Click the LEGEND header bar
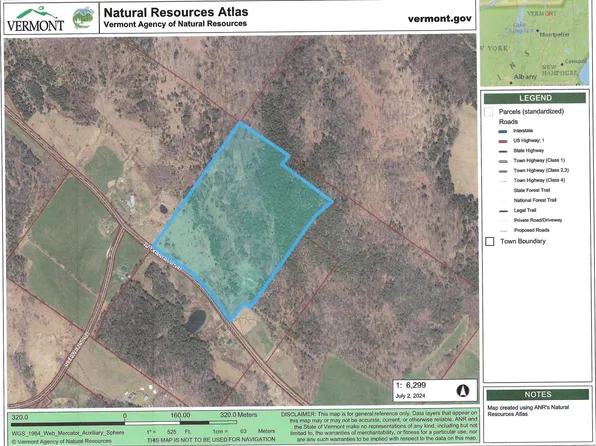 535,98
